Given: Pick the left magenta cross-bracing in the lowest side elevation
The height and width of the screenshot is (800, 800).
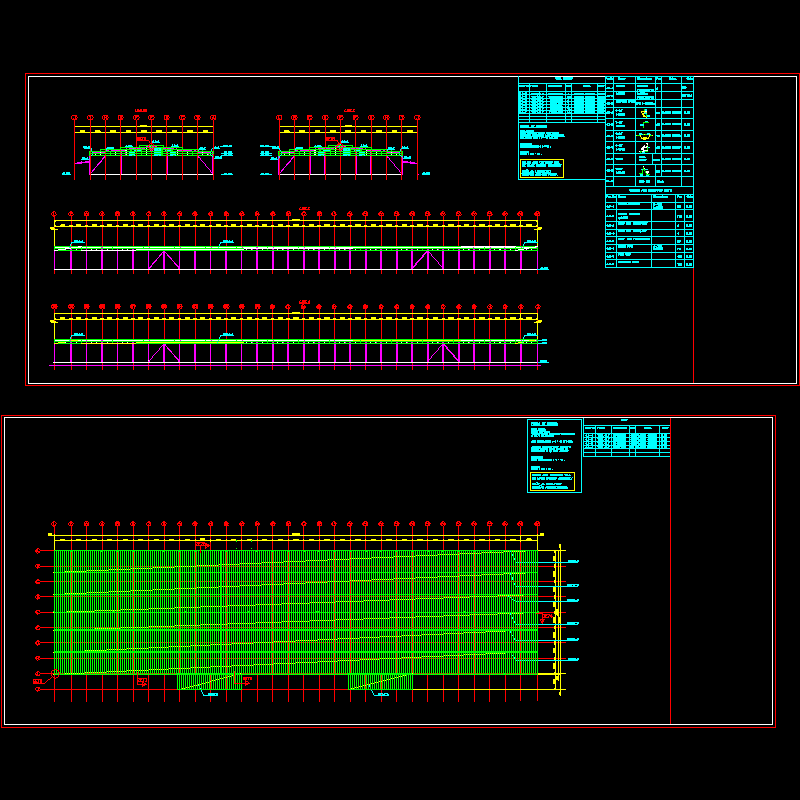Looking at the screenshot, I should click(164, 353).
